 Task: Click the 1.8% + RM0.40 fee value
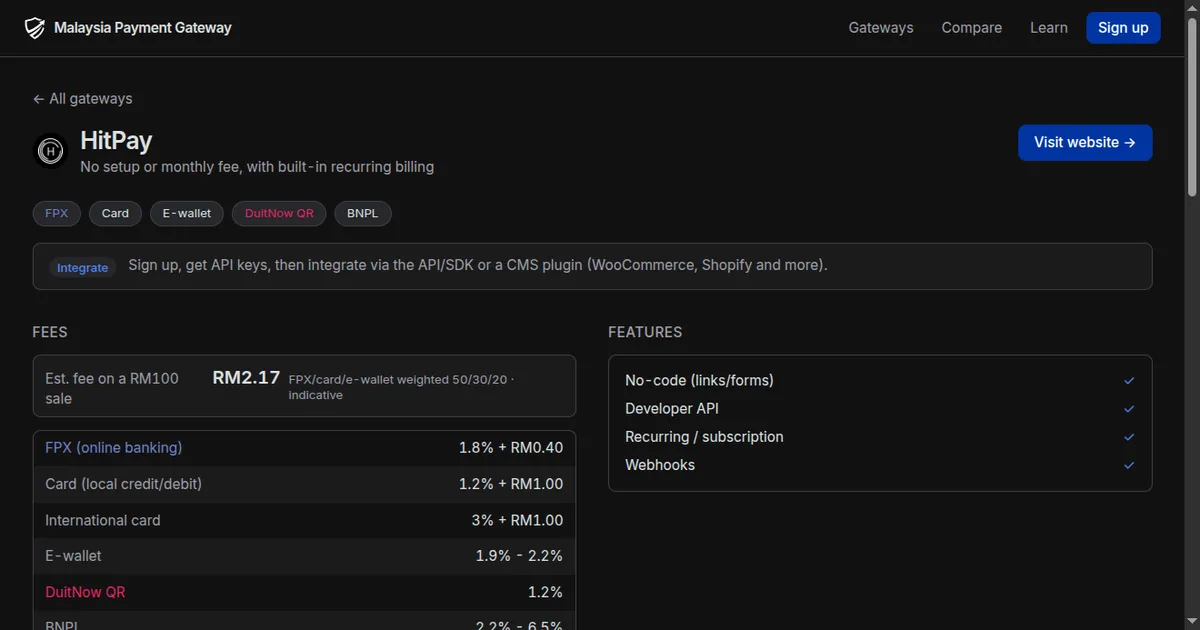pos(511,448)
